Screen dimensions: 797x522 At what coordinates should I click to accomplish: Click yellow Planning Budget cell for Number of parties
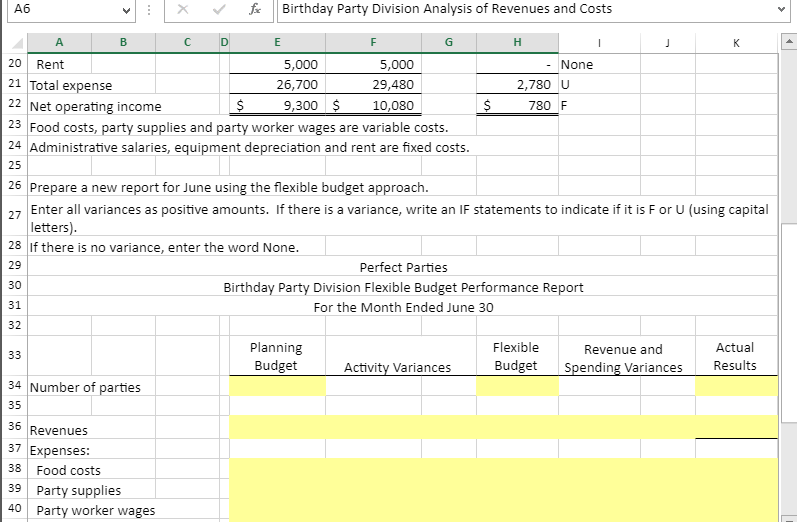tap(278, 386)
